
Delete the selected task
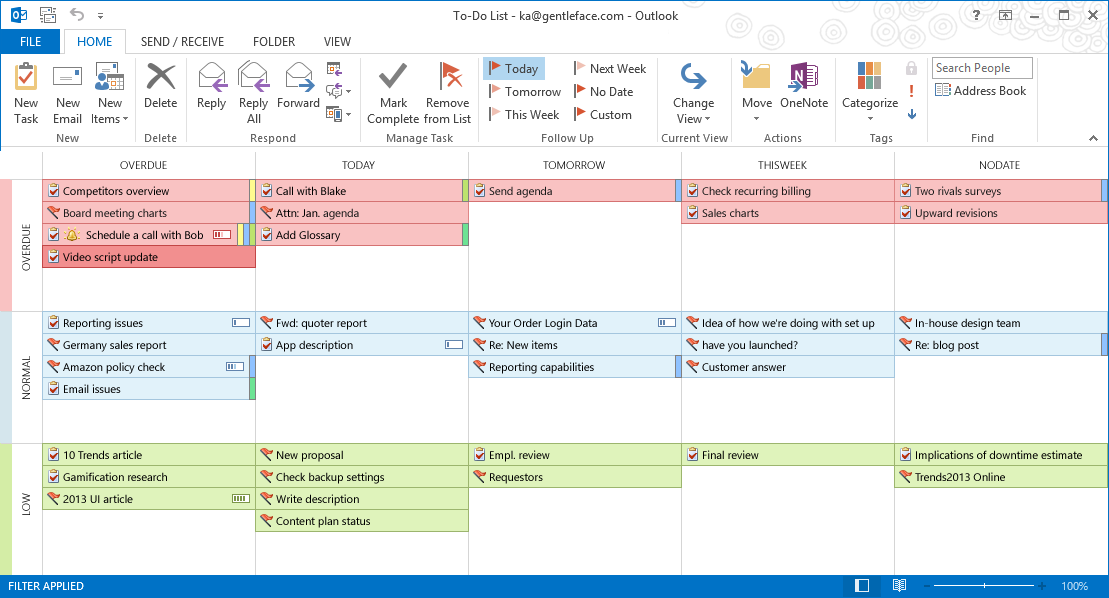pyautogui.click(x=161, y=86)
